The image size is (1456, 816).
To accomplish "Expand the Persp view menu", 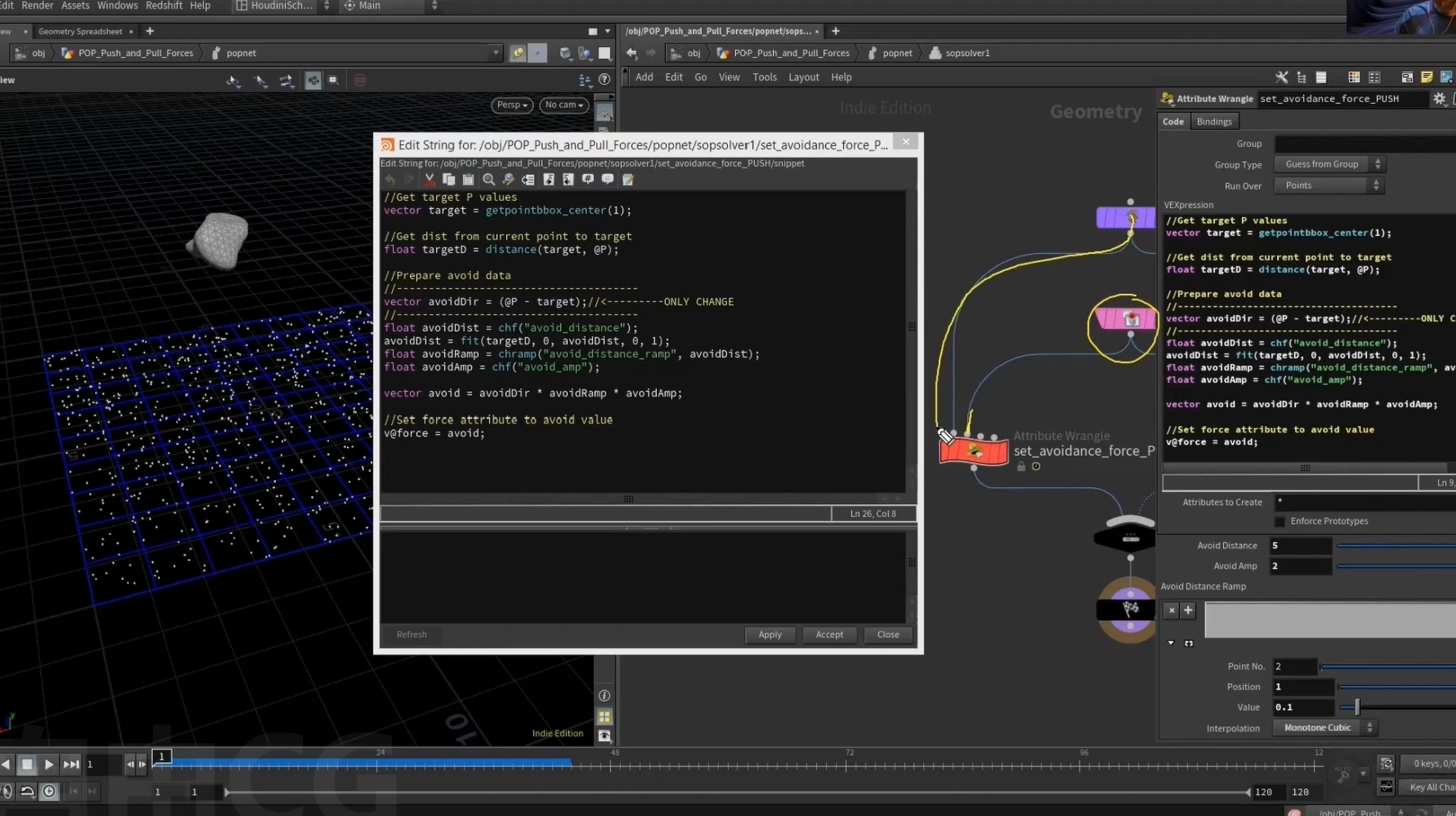I will (512, 105).
